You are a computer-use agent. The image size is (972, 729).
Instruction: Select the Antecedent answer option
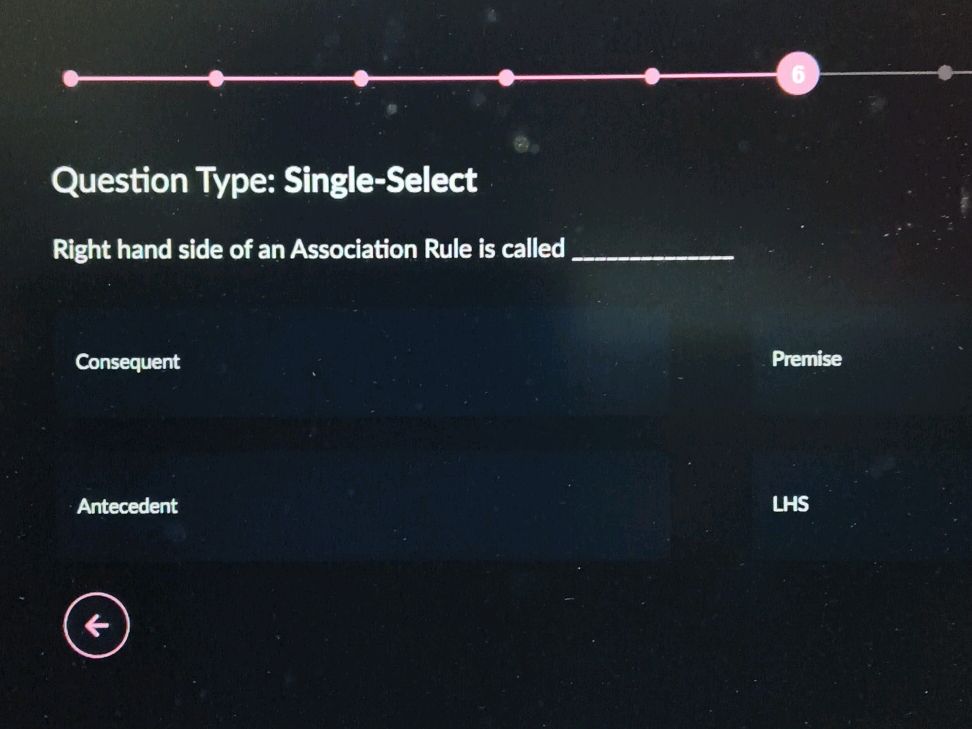tap(128, 507)
